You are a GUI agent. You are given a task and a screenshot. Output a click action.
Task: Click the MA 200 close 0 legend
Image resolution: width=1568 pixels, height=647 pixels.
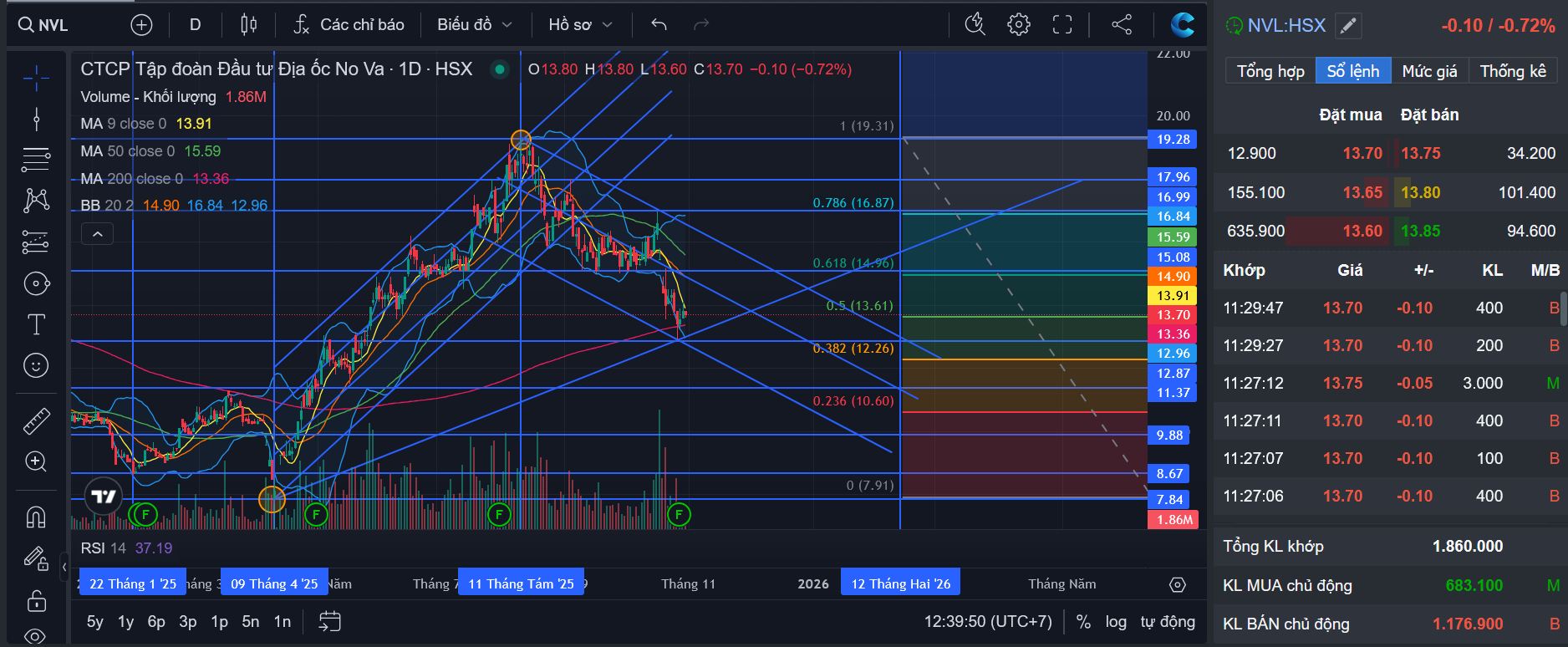(x=155, y=179)
